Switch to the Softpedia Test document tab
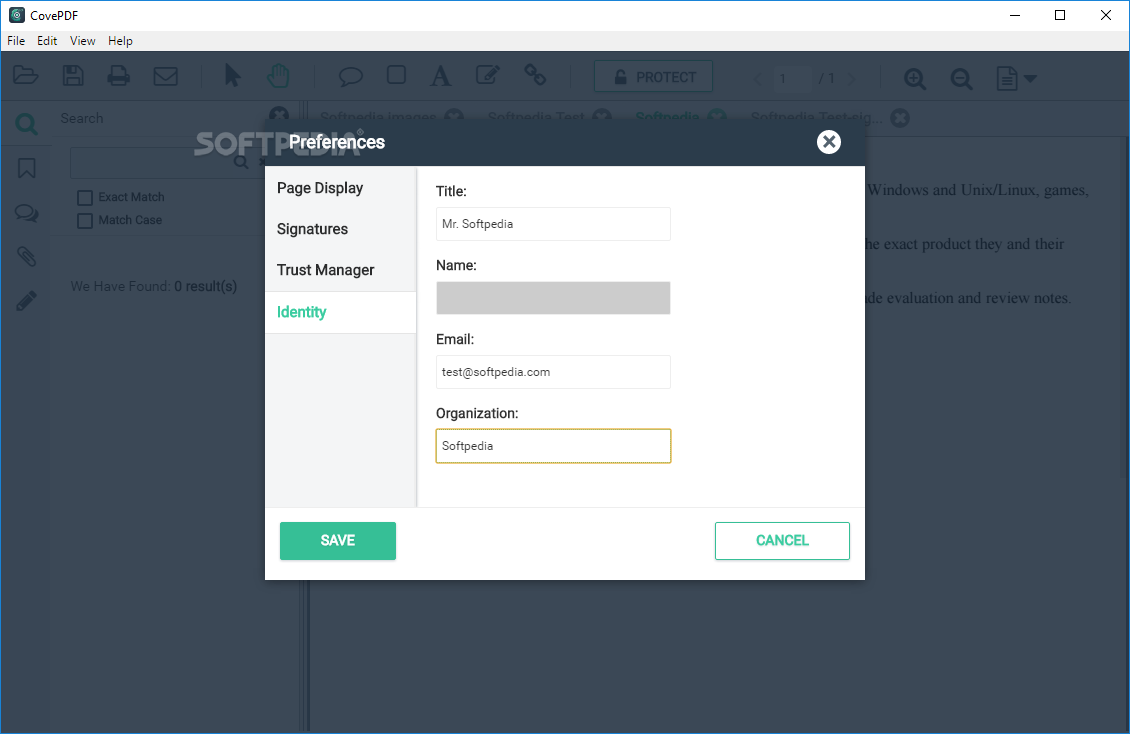 536,117
